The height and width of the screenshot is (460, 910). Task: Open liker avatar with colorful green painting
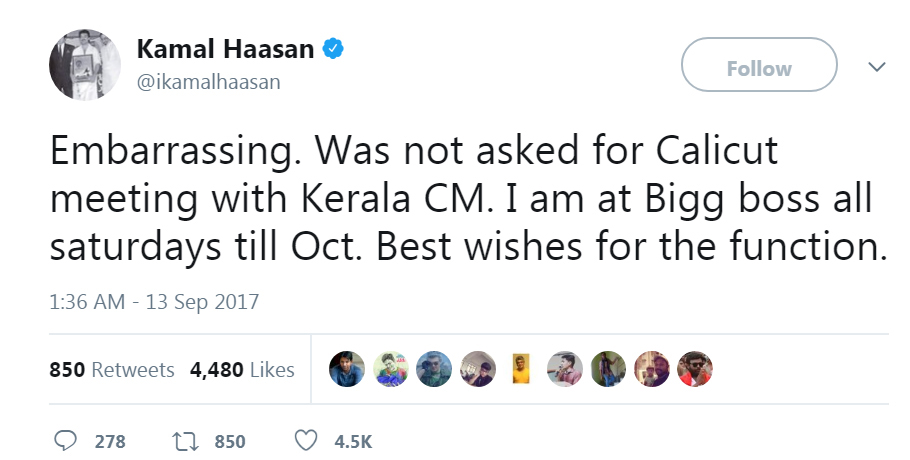(x=389, y=369)
